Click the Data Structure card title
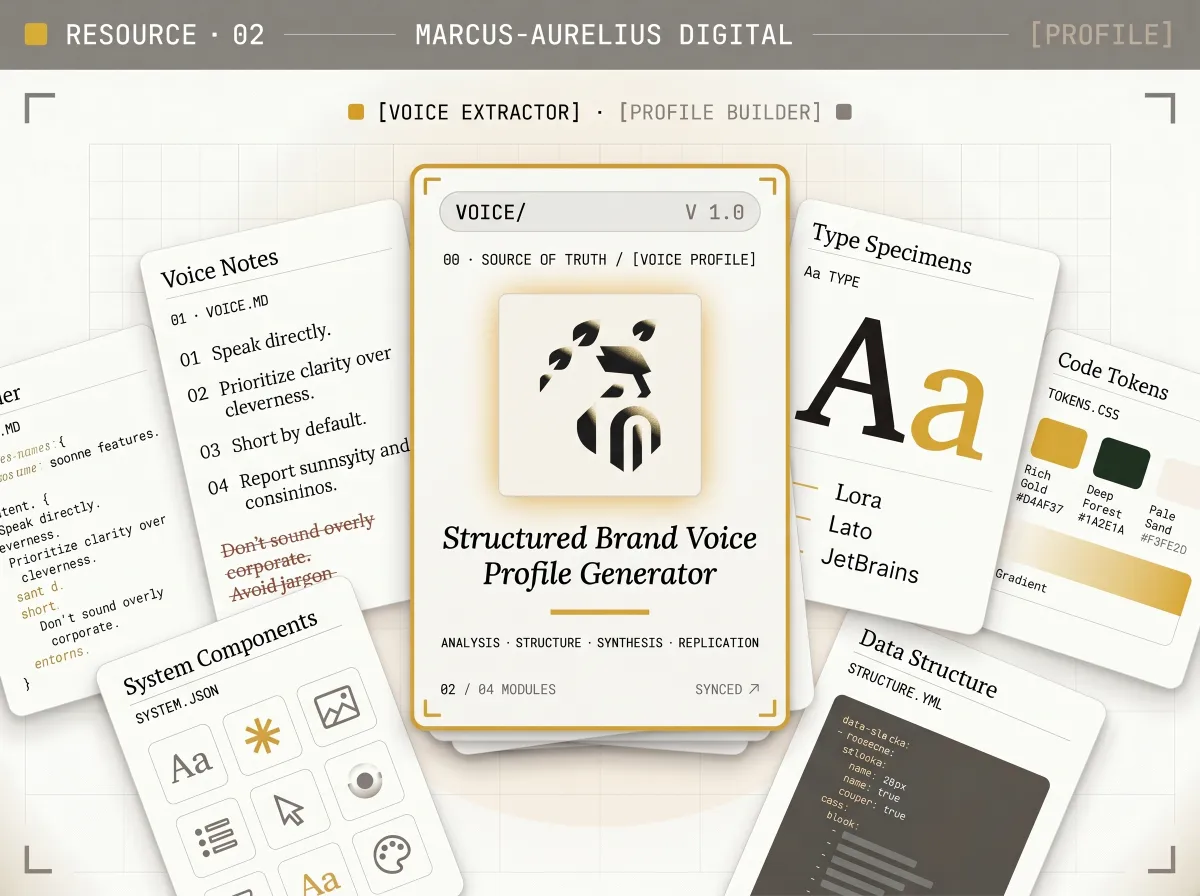 click(928, 662)
